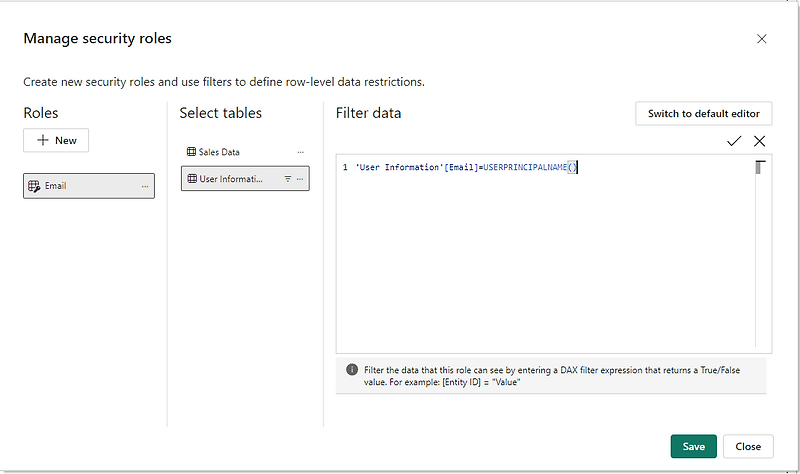800x474 pixels.
Task: Click the editor's vertical scrollbar thumb
Action: 760,167
